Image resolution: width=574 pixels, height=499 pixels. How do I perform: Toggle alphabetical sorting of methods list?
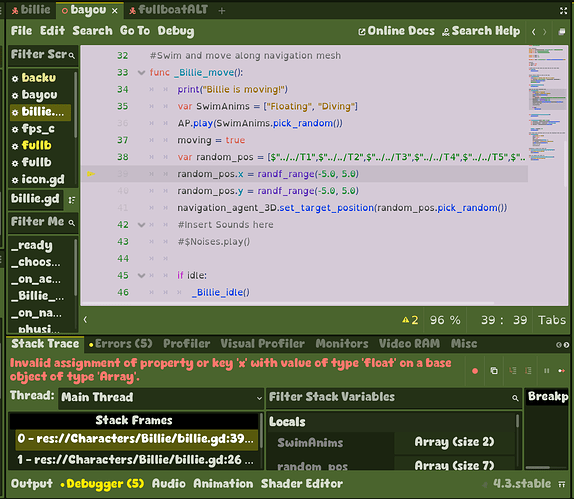[72, 200]
